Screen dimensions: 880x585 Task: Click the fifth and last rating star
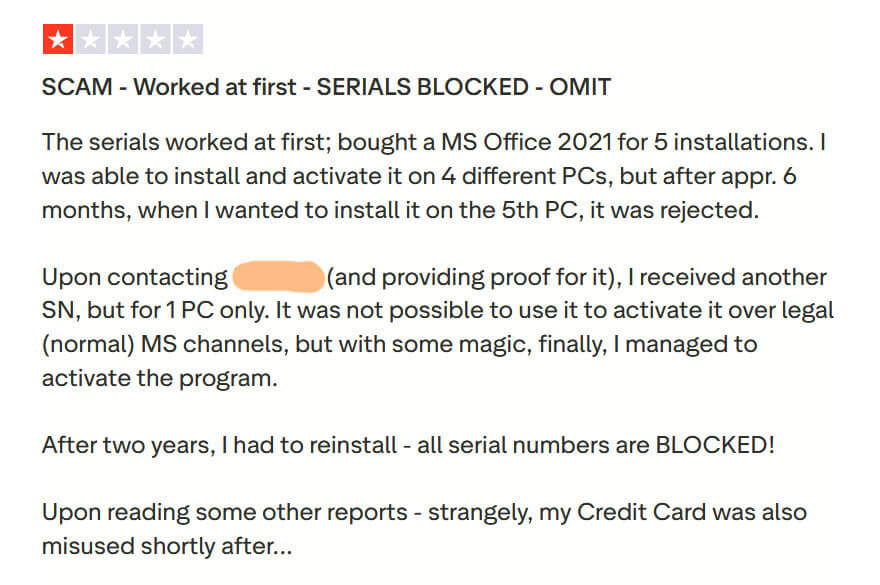[187, 40]
